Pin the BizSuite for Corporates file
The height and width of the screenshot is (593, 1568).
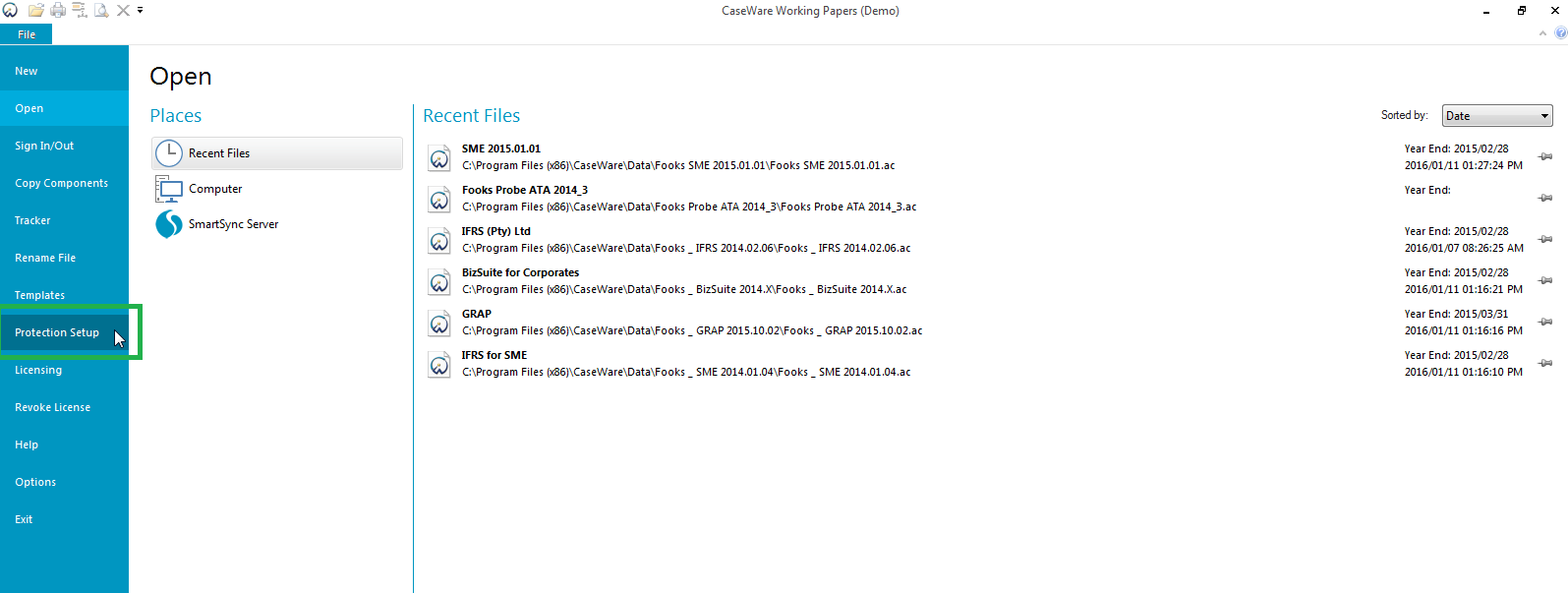[x=1545, y=281]
